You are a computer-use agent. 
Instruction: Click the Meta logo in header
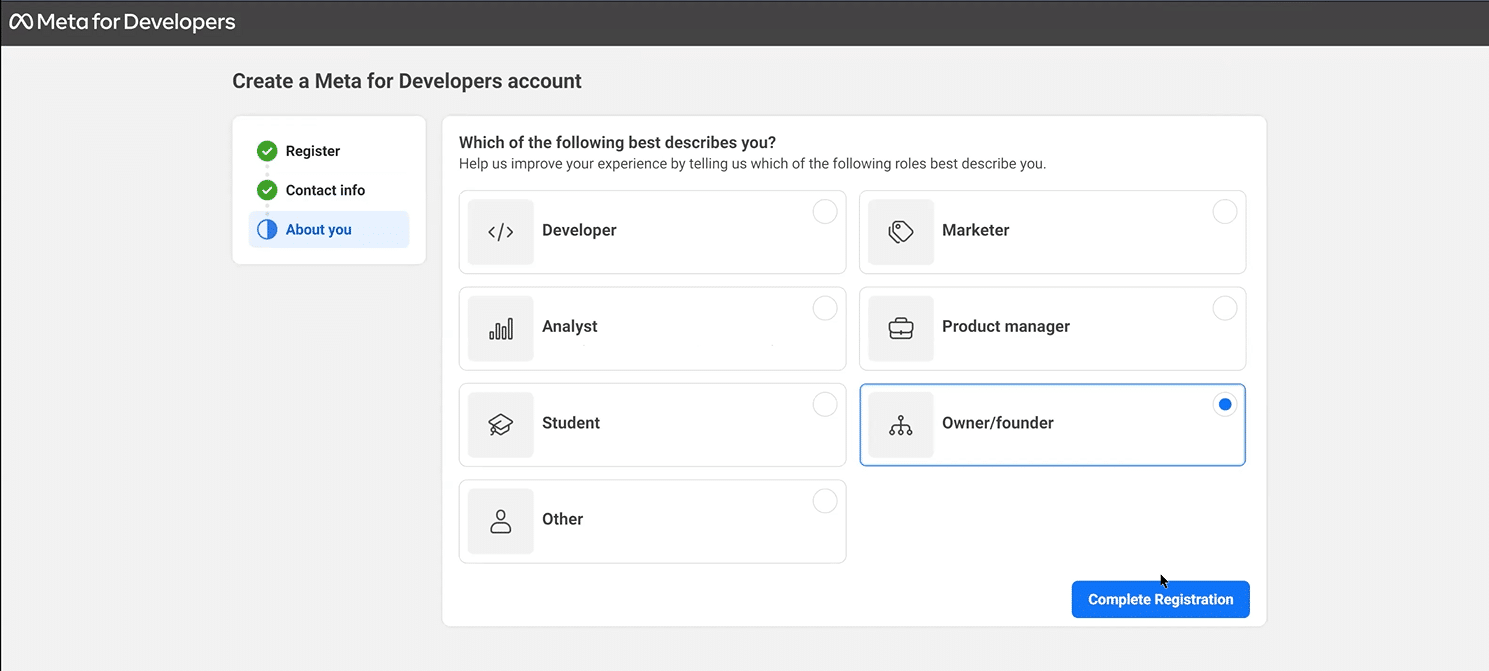click(21, 22)
